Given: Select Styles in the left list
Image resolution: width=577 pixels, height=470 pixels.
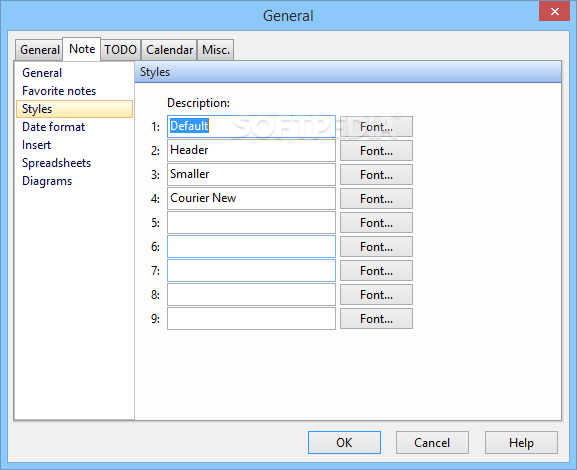Looking at the screenshot, I should coord(74,109).
